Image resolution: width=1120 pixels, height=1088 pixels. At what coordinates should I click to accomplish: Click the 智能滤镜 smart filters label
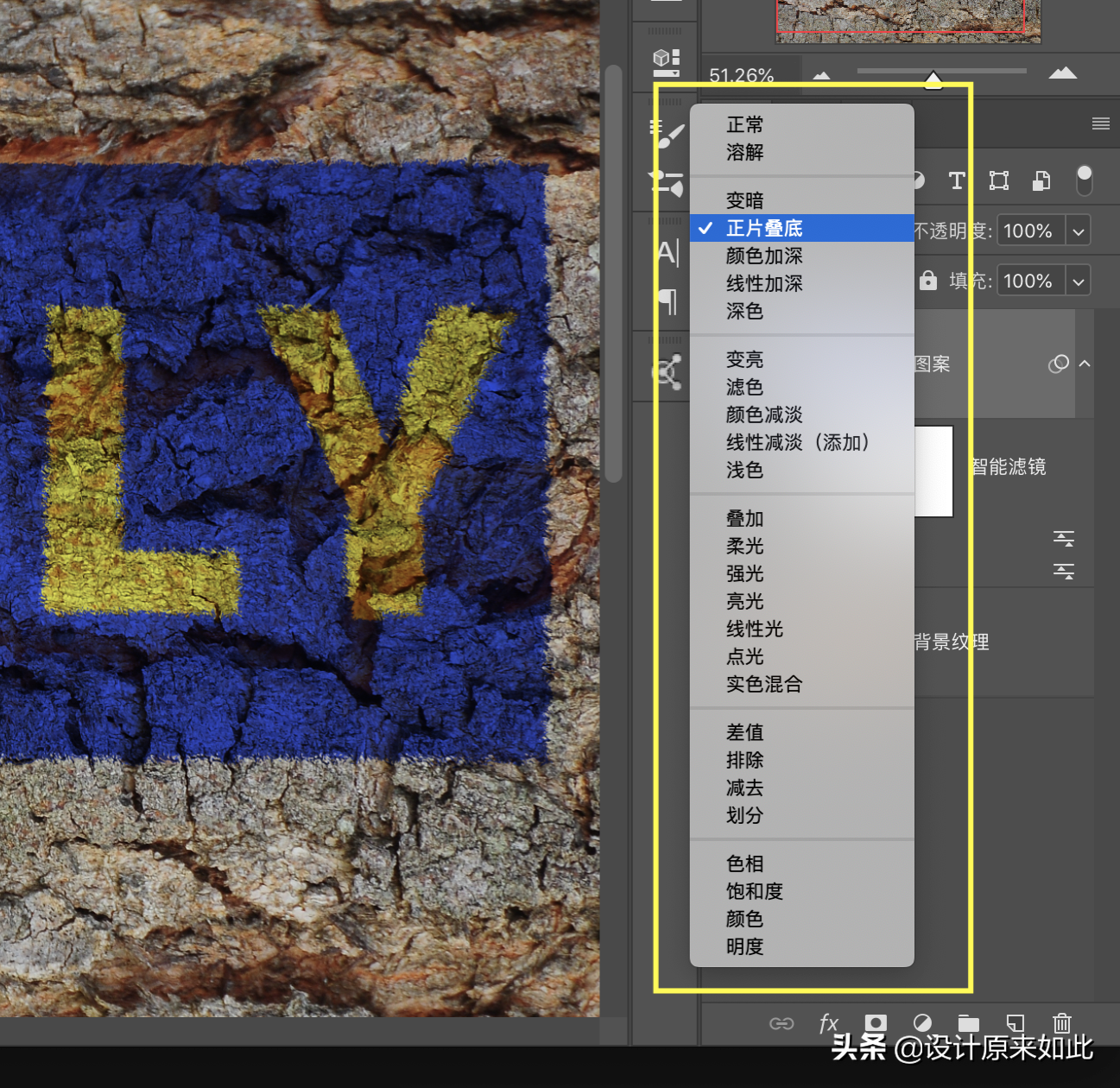(x=1009, y=467)
